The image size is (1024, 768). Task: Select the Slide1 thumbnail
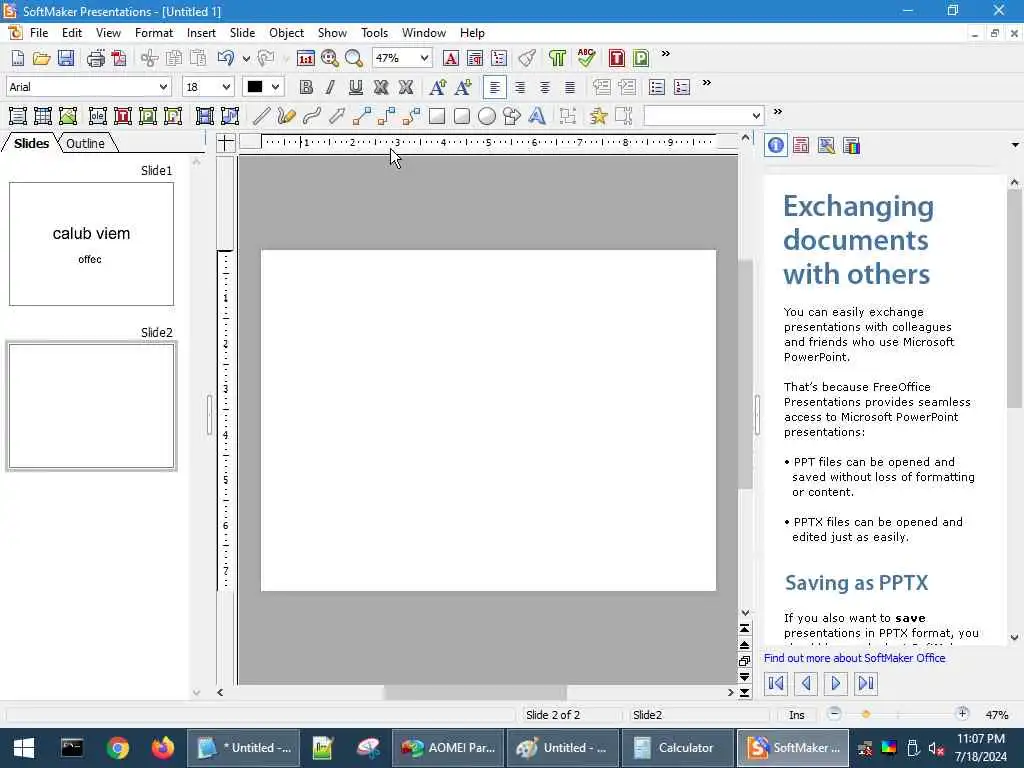(91, 244)
